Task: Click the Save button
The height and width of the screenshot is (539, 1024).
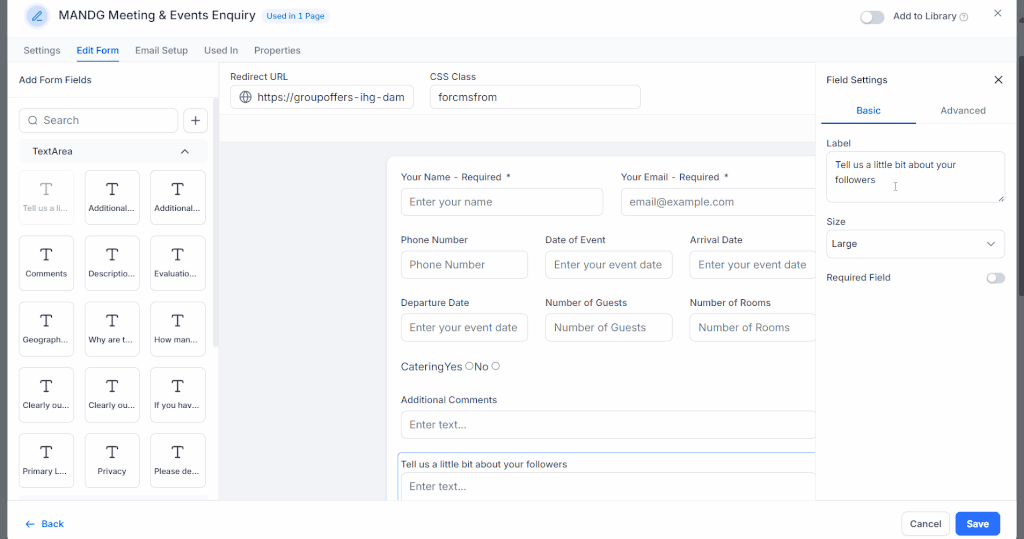Action: coord(978,524)
